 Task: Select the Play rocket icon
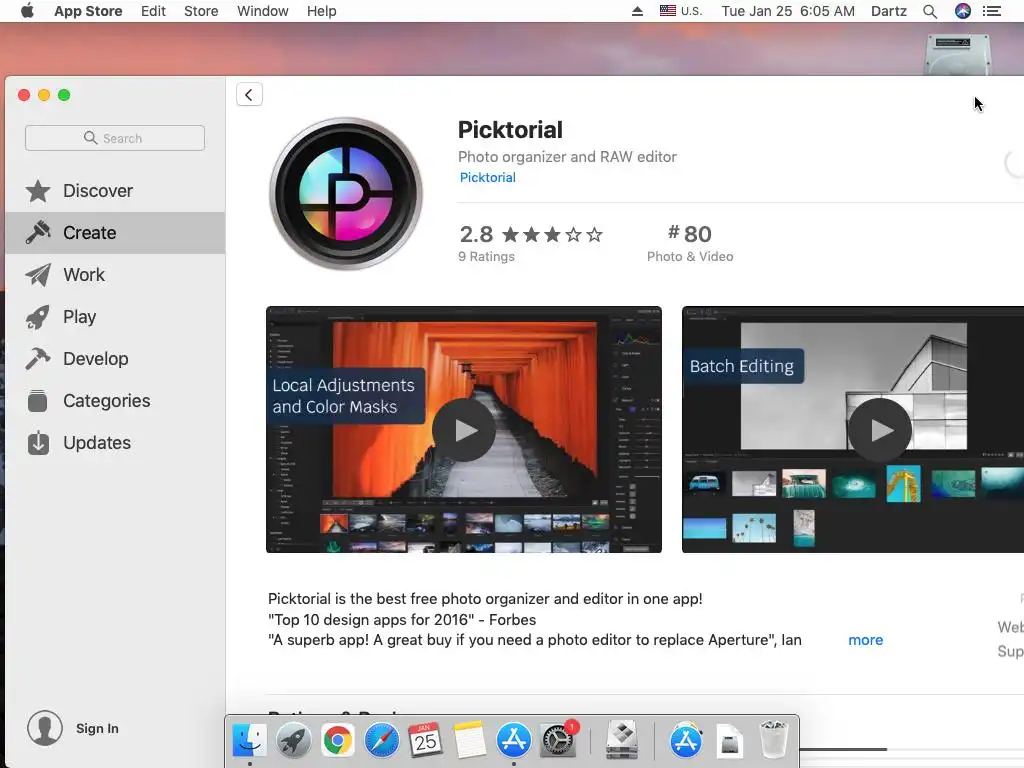point(38,317)
